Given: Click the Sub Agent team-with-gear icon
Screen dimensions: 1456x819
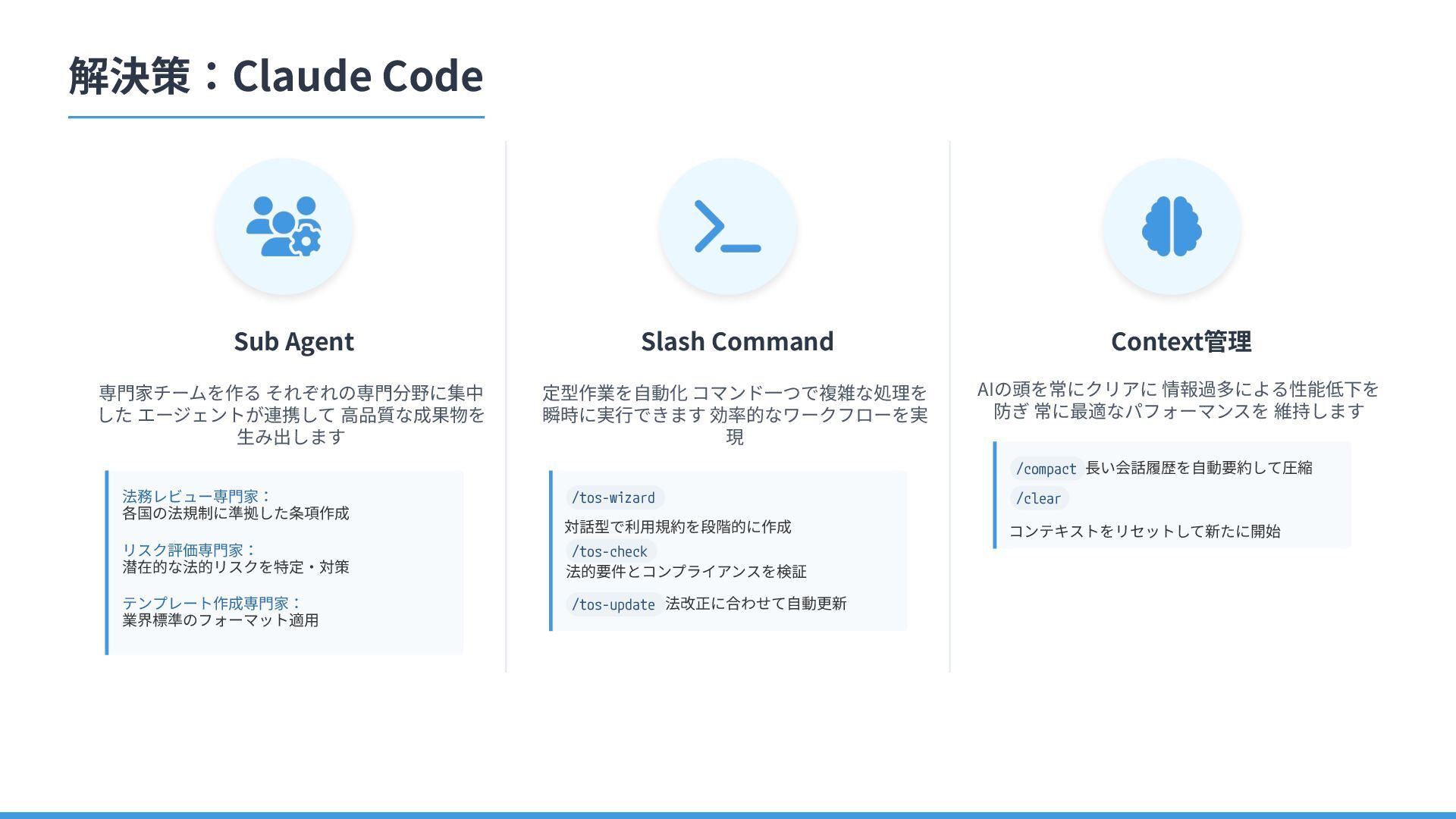Looking at the screenshot, I should (x=284, y=226).
